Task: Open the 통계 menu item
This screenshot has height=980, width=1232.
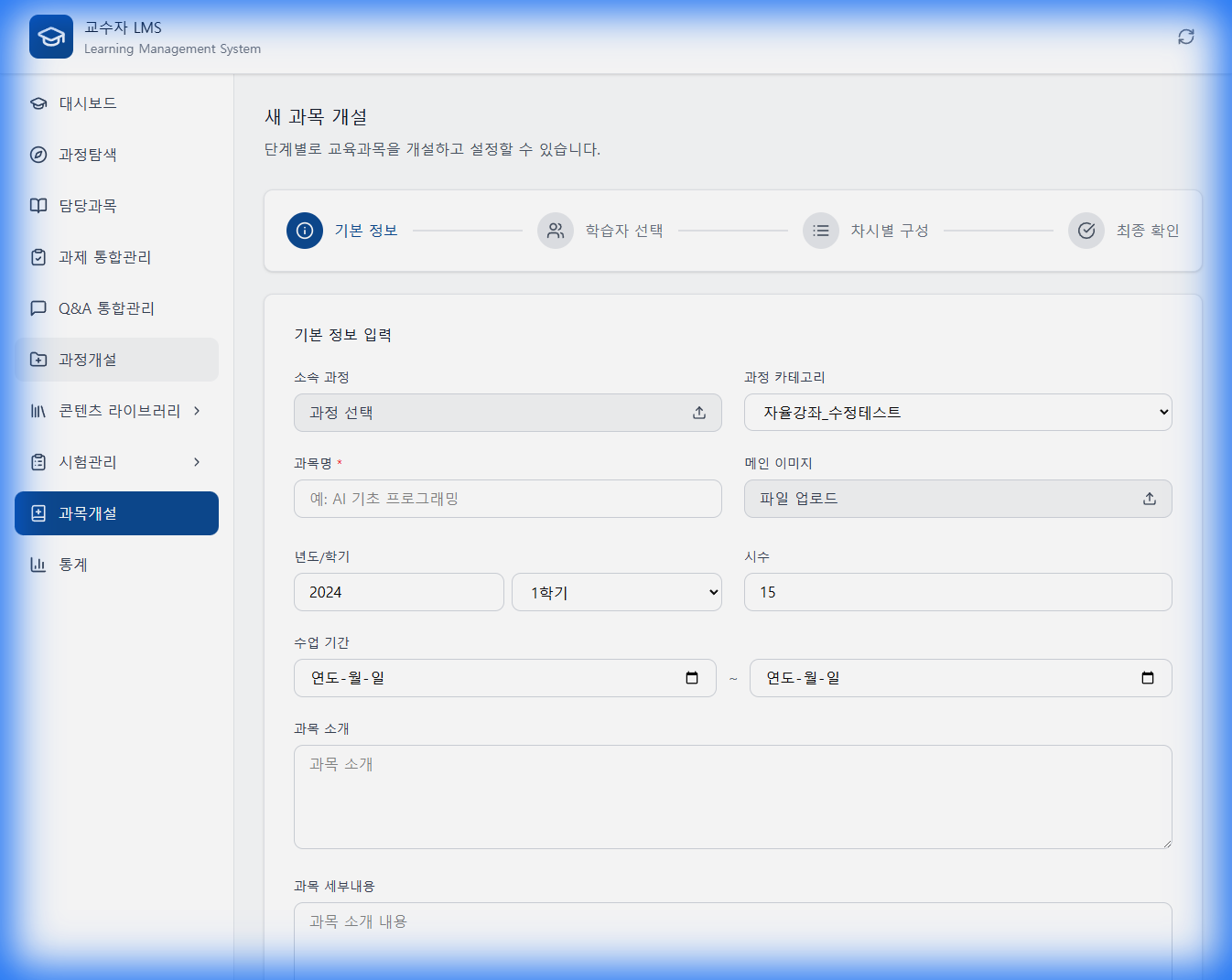Action: pos(72,565)
